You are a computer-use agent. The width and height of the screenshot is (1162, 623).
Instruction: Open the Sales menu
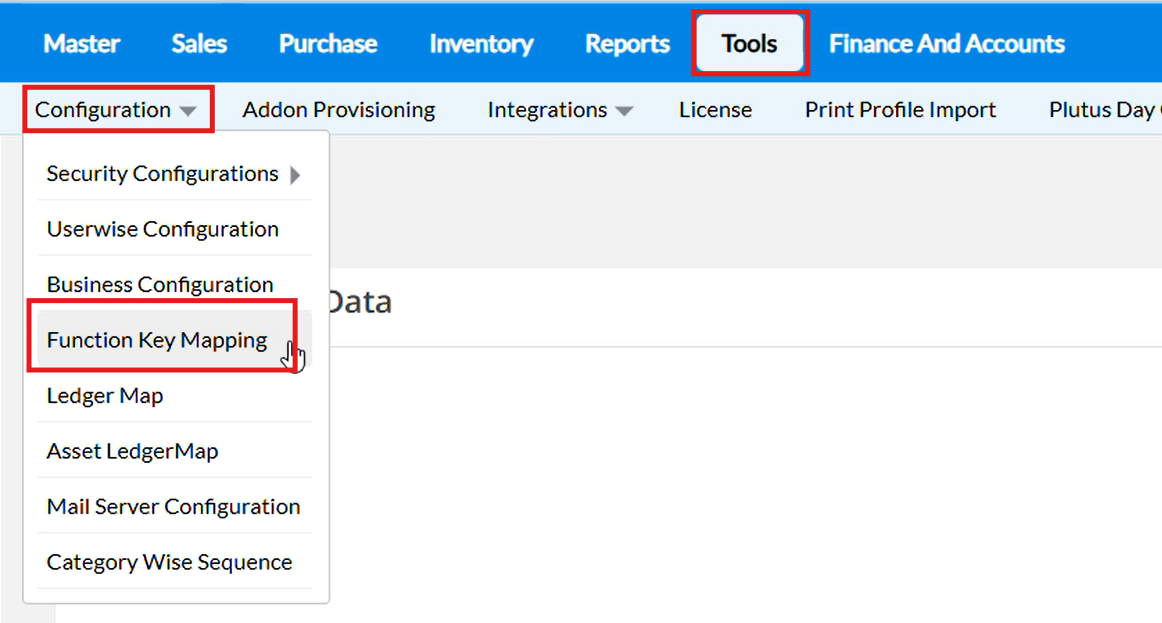point(199,44)
